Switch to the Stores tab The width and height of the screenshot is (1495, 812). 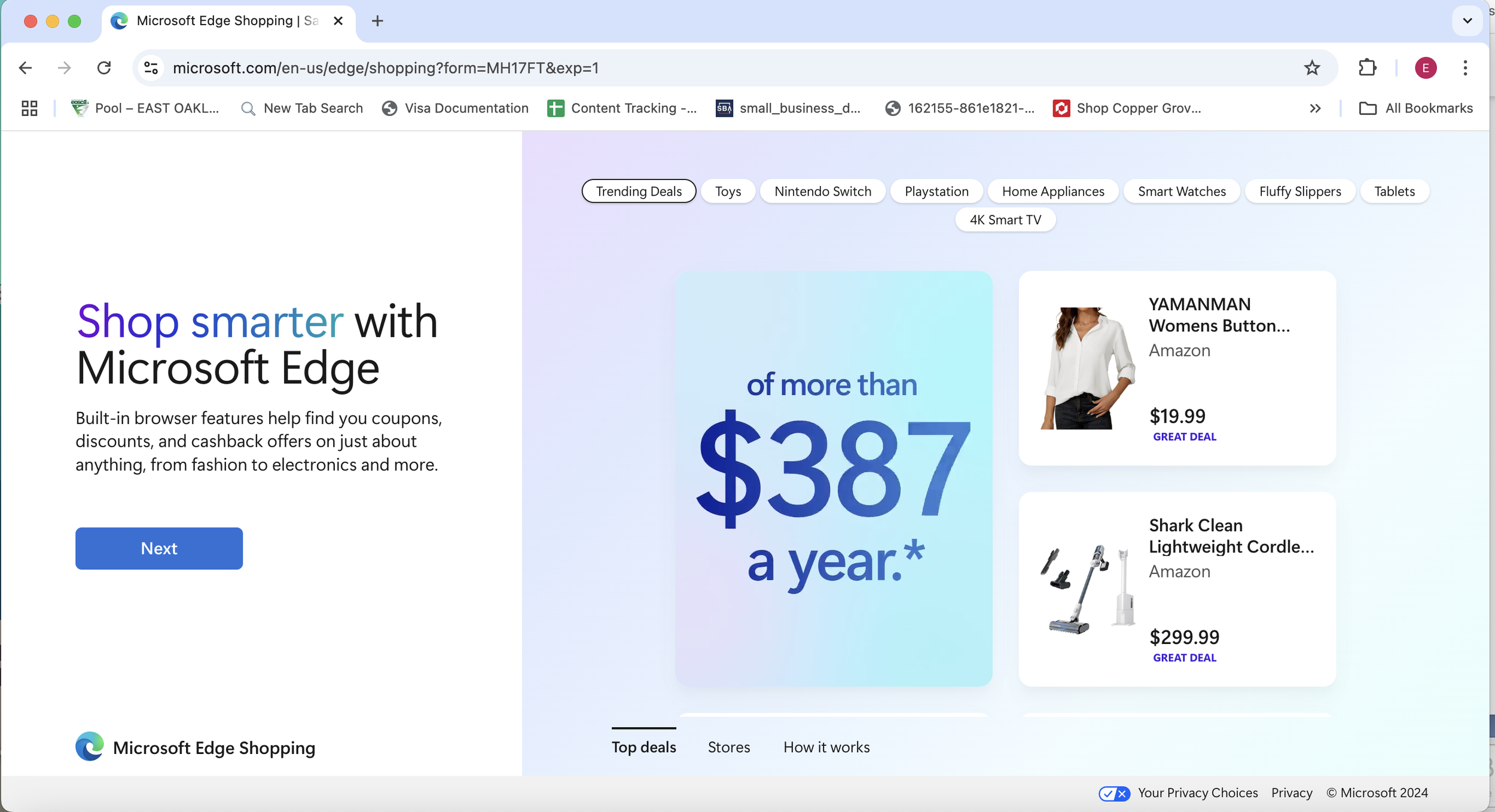[728, 747]
